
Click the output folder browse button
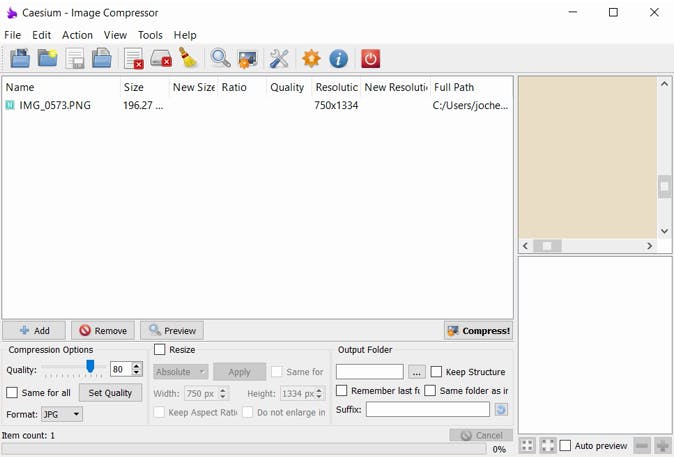(417, 372)
